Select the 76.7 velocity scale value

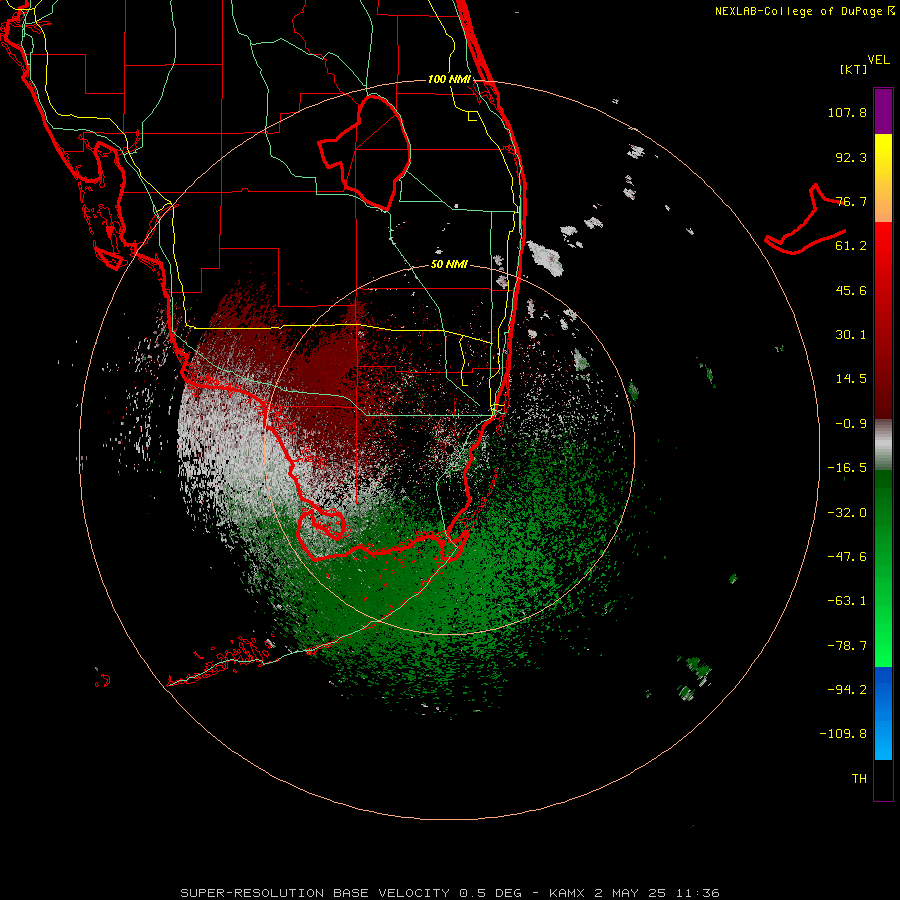point(851,201)
